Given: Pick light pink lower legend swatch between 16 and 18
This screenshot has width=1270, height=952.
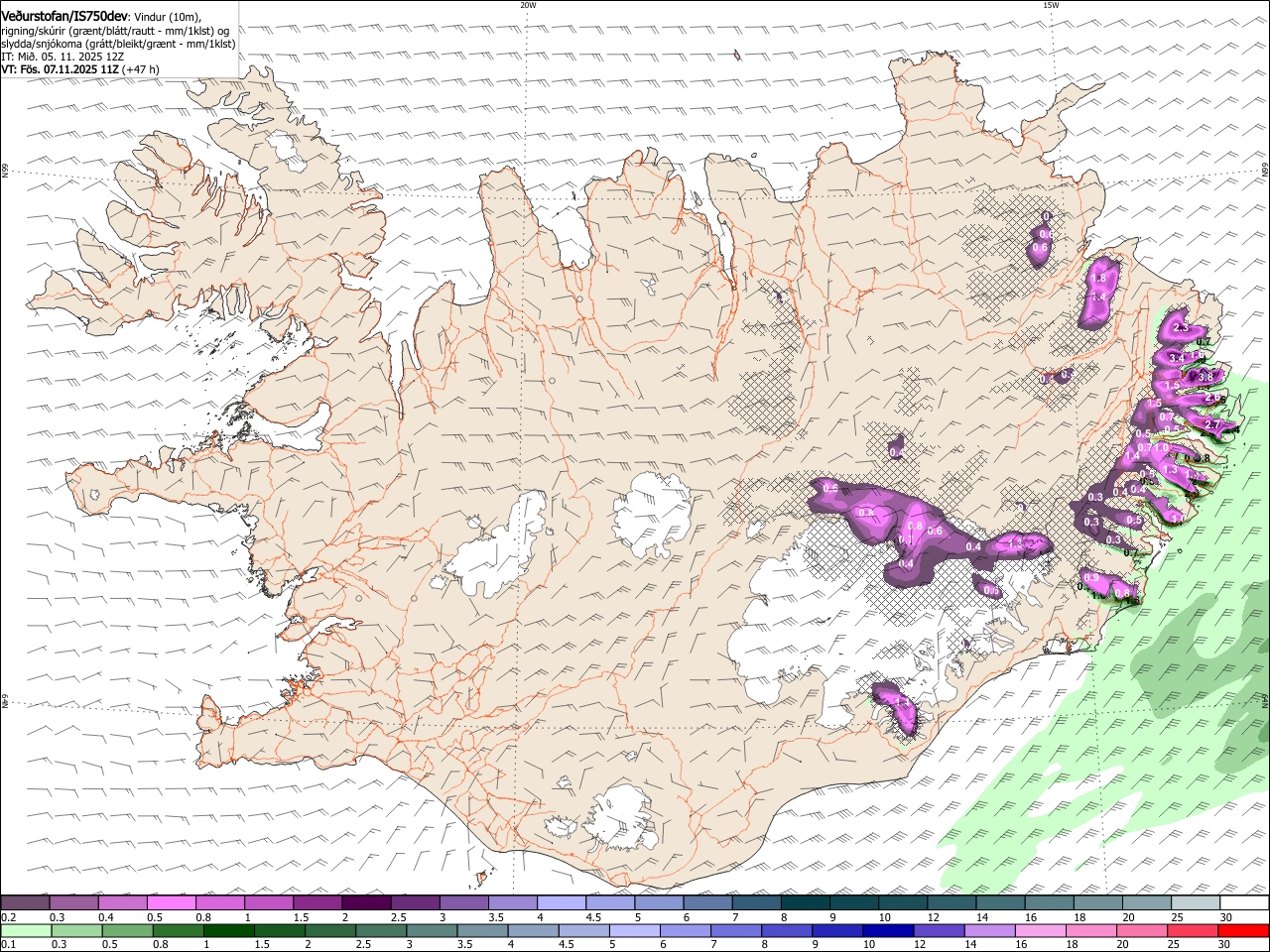Looking at the screenshot, I should (x=1040, y=930).
